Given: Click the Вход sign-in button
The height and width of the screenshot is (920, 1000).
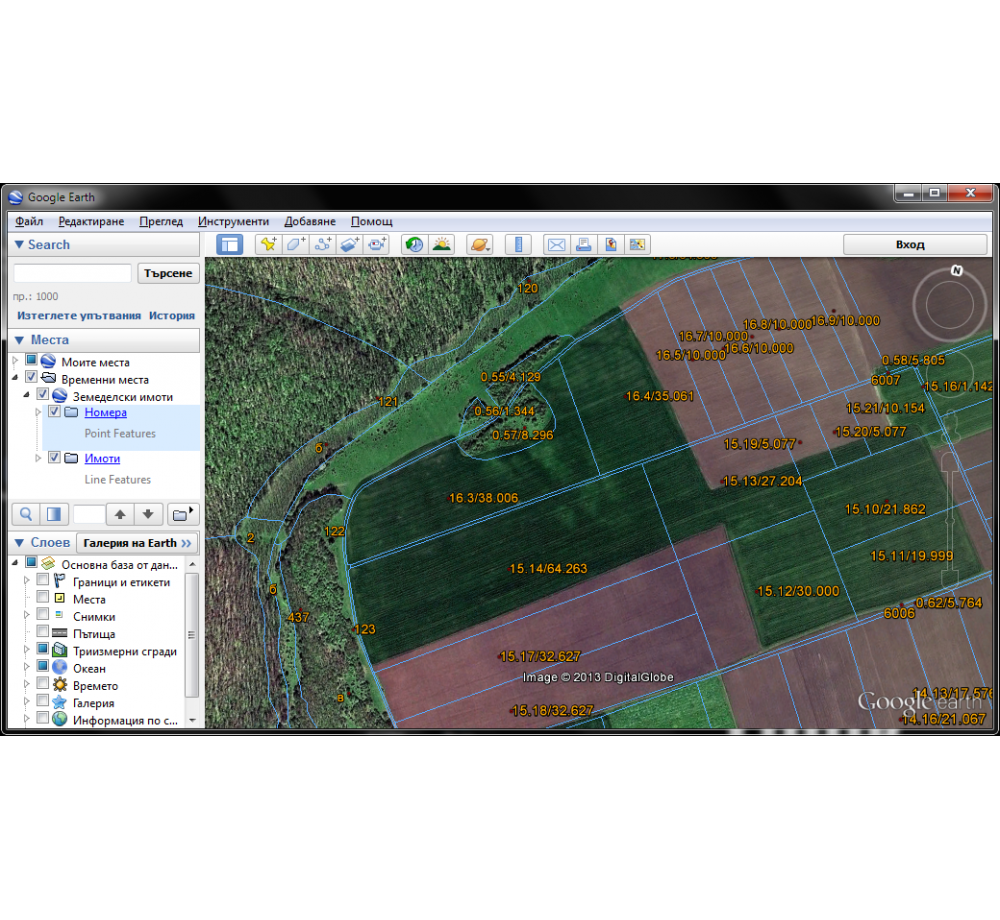Looking at the screenshot, I should click(x=915, y=244).
